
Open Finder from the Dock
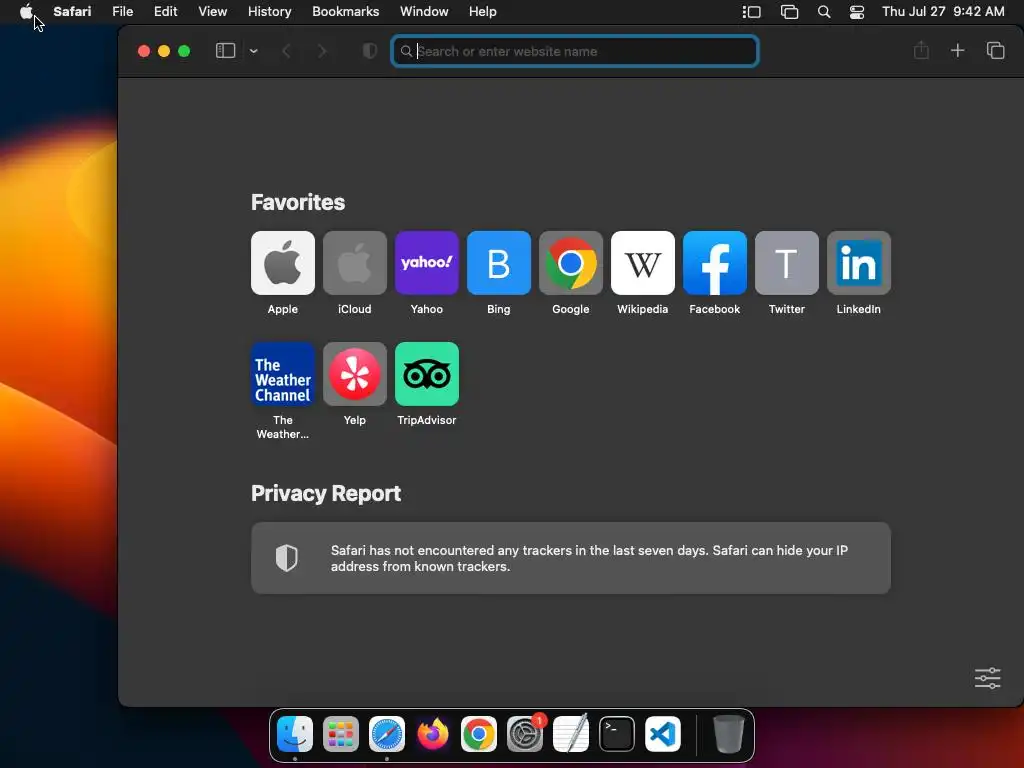295,733
